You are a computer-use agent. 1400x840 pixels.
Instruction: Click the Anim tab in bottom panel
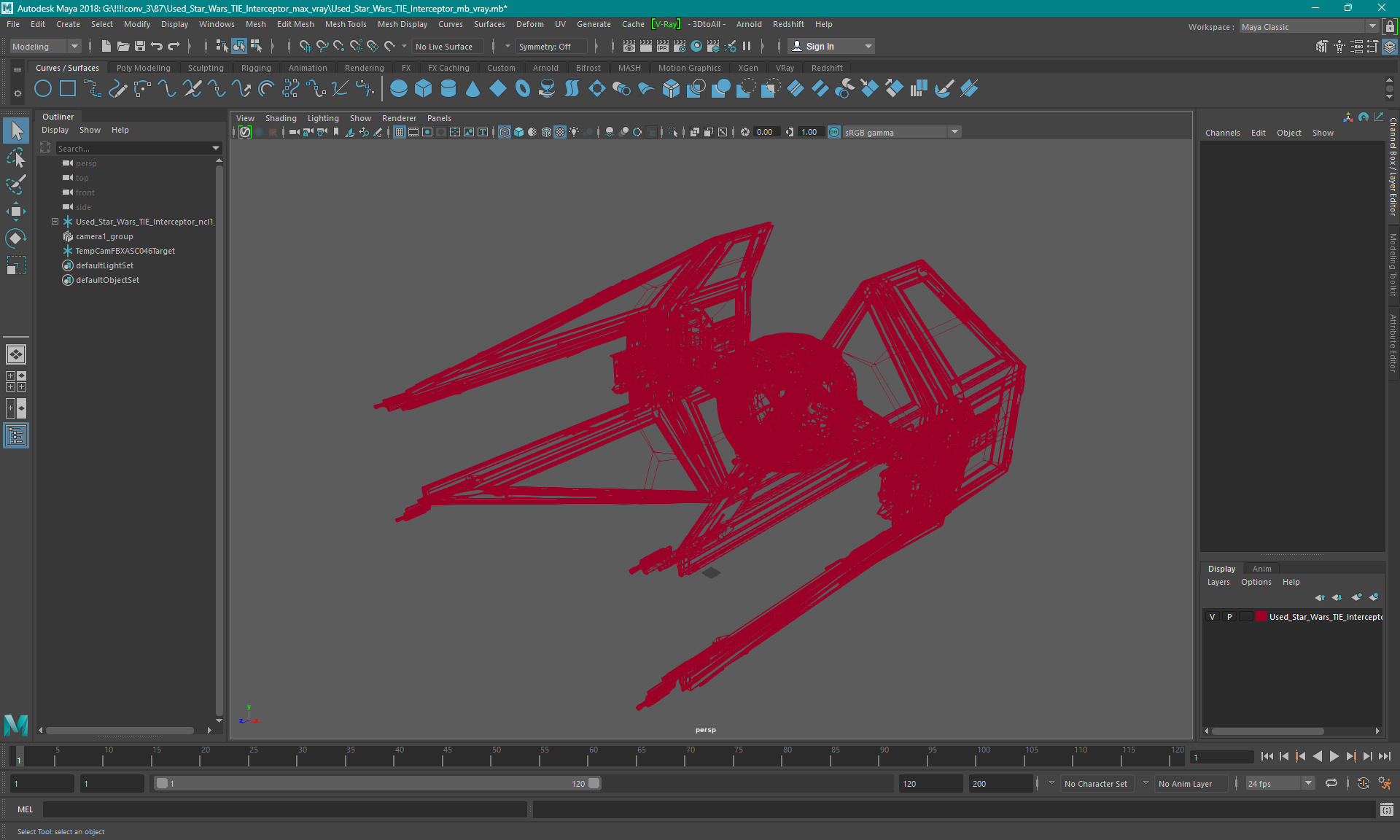(1262, 568)
